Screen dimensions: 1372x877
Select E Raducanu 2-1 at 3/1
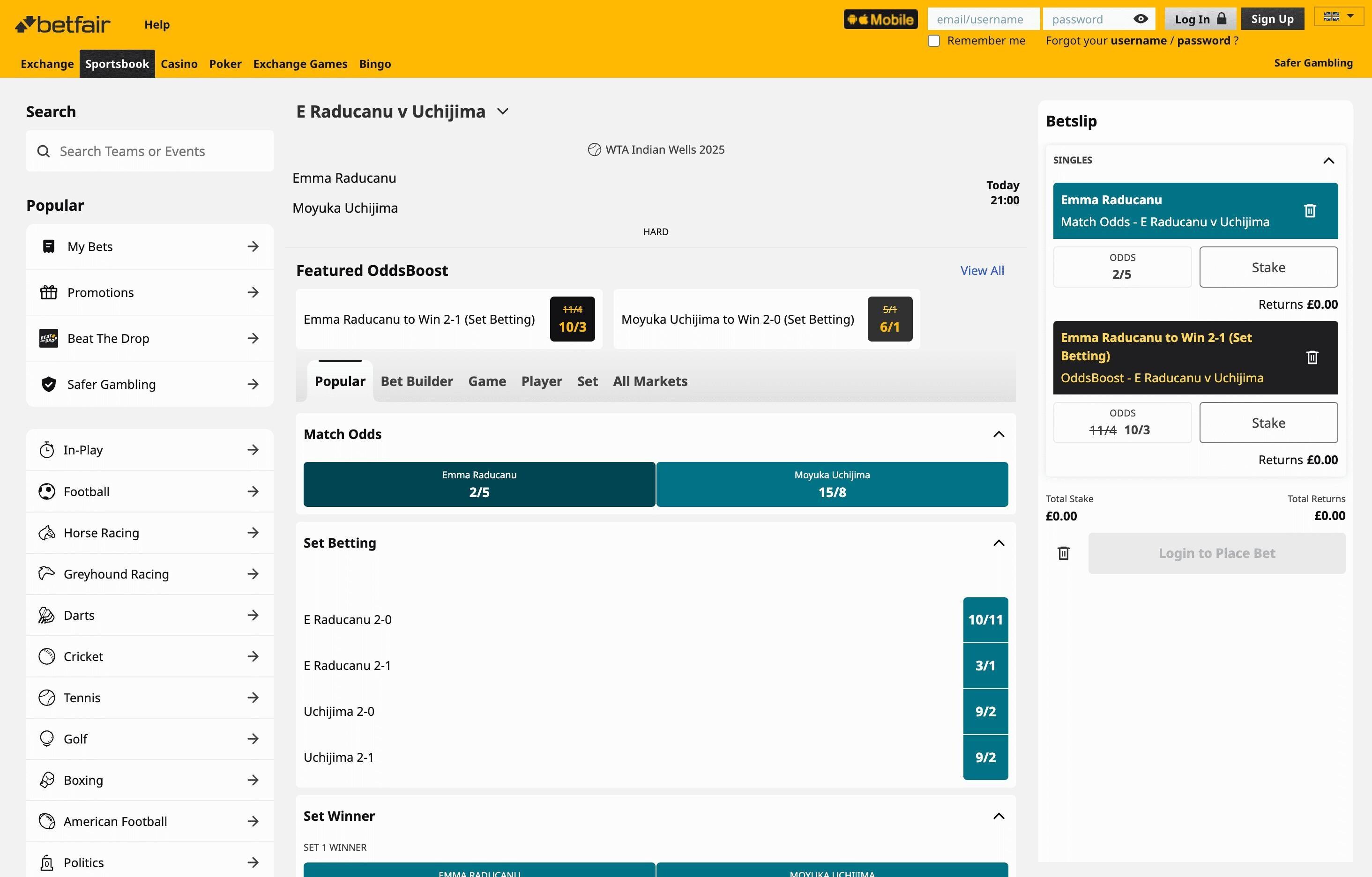click(x=985, y=666)
